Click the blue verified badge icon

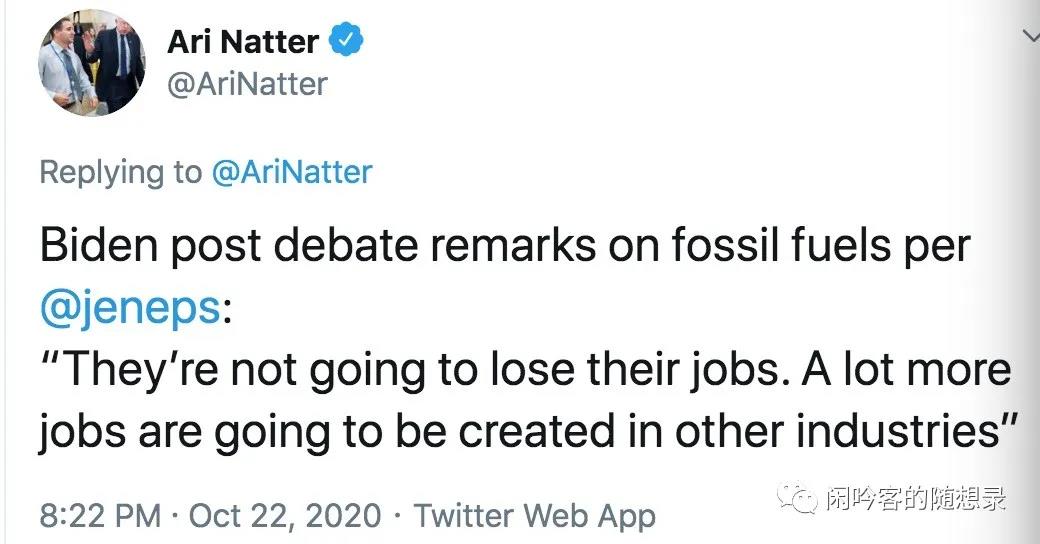346,41
